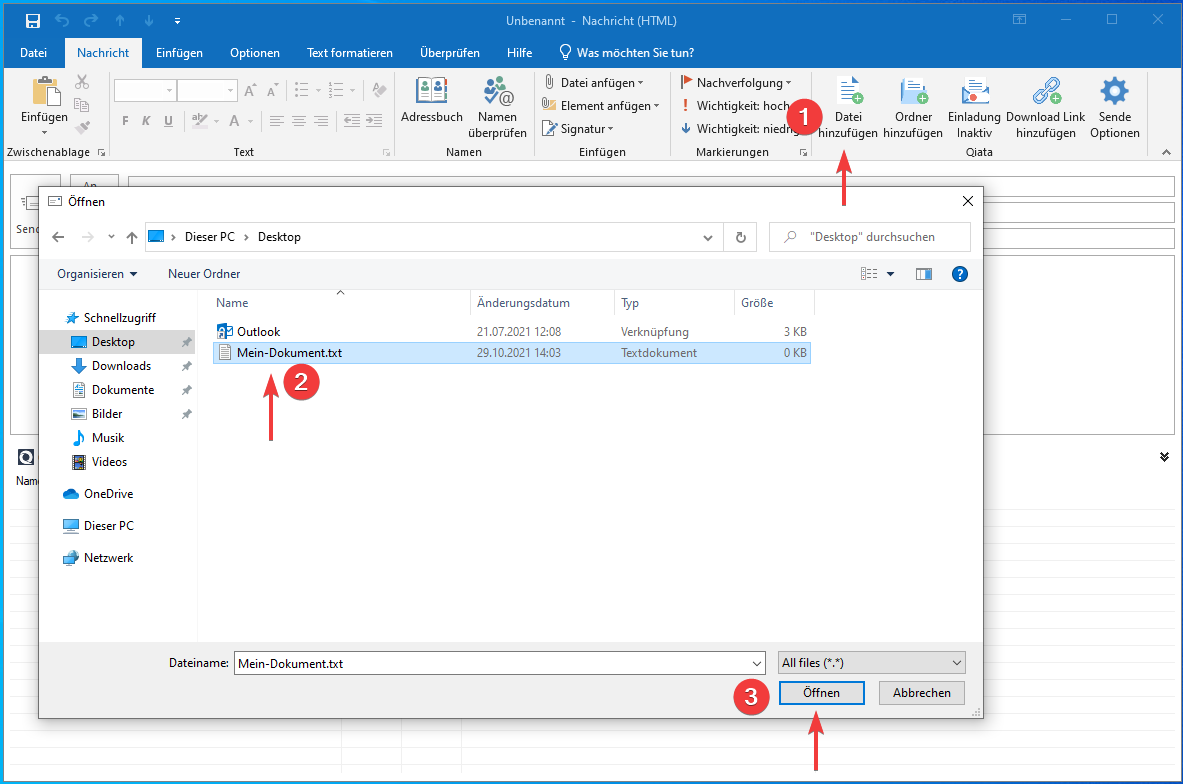1183x784 pixels.
Task: Click the Abbrechen button
Action: click(921, 693)
